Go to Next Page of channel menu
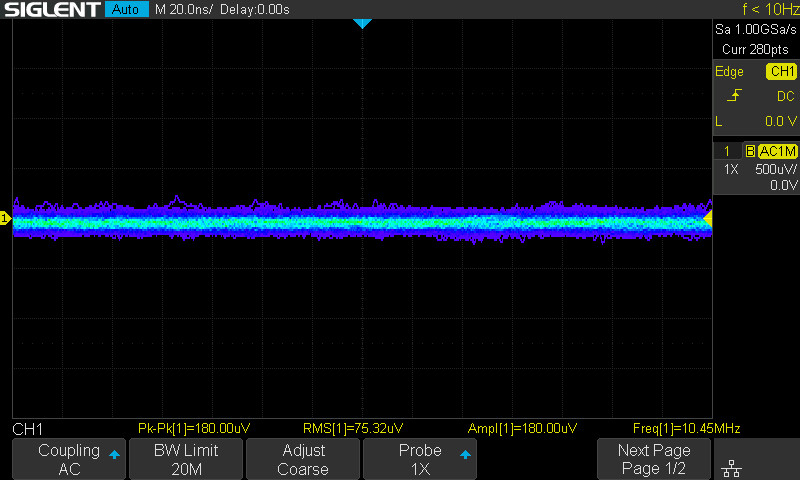The width and height of the screenshot is (800, 480). [x=654, y=459]
